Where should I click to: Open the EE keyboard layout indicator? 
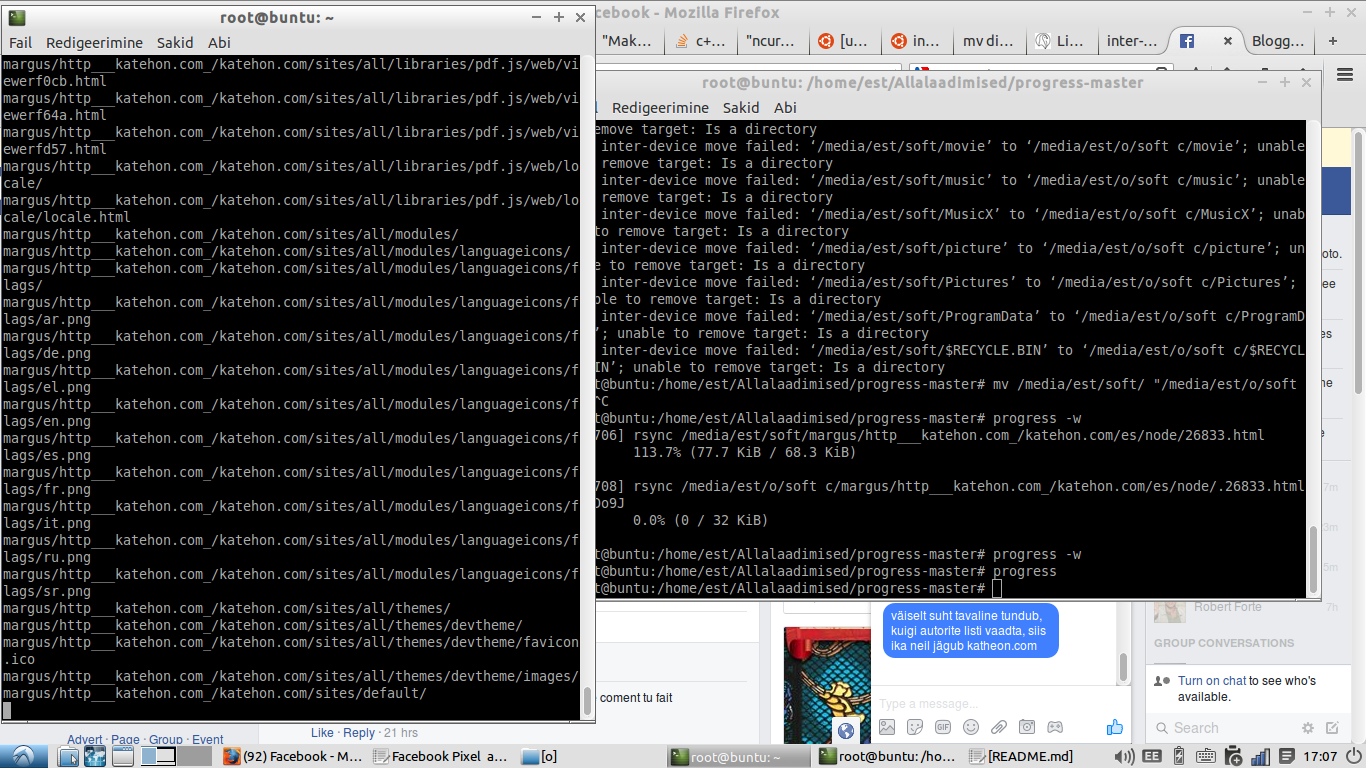1151,757
